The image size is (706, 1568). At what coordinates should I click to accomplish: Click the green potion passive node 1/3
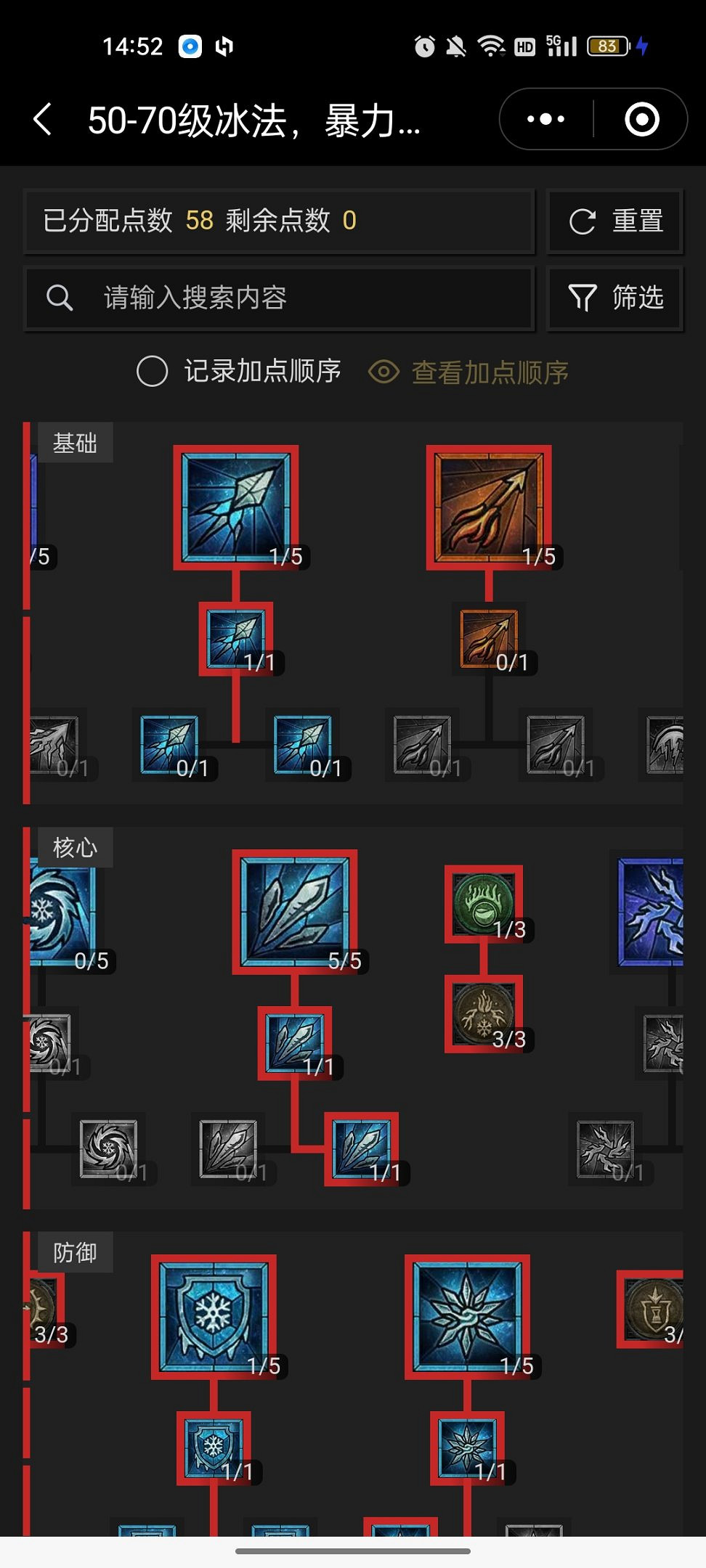click(484, 905)
